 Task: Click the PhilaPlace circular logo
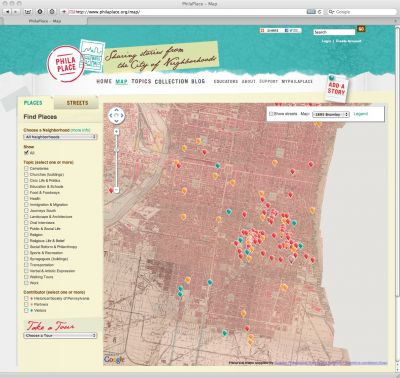[66, 64]
